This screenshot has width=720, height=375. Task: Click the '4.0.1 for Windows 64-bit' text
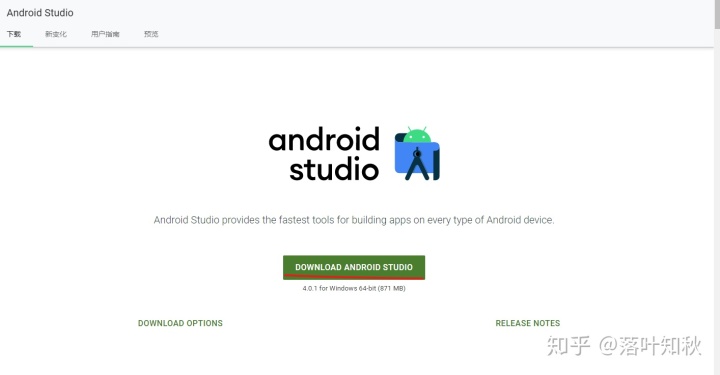point(354,288)
